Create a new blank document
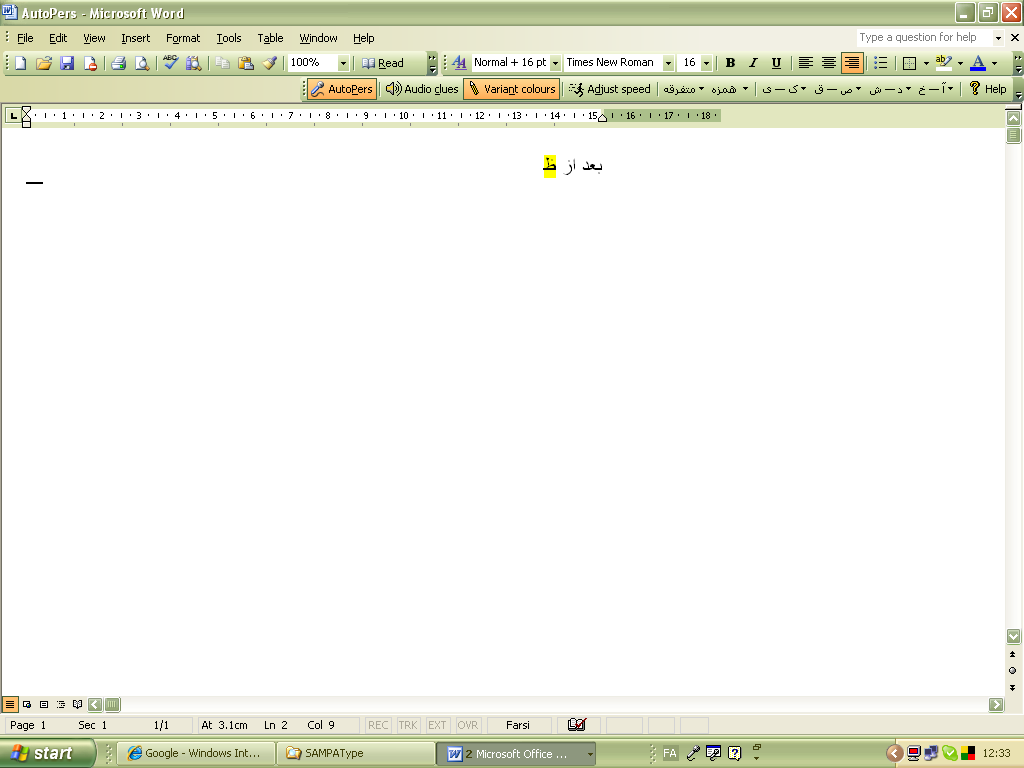 (20, 63)
